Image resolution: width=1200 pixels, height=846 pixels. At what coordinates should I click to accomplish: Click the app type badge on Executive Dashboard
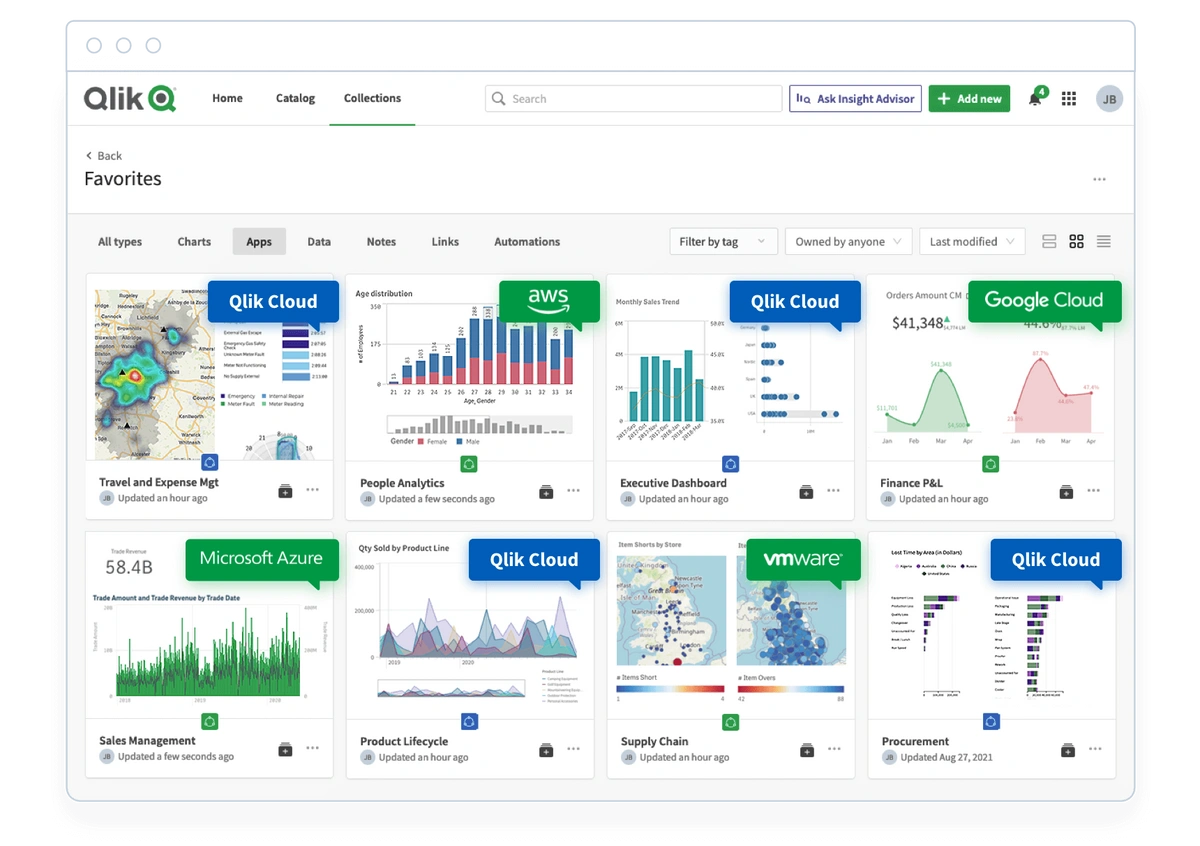tap(730, 464)
